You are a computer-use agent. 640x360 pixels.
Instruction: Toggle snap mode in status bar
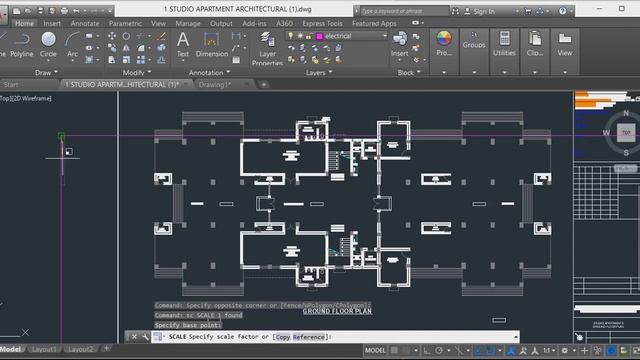[x=406, y=351]
